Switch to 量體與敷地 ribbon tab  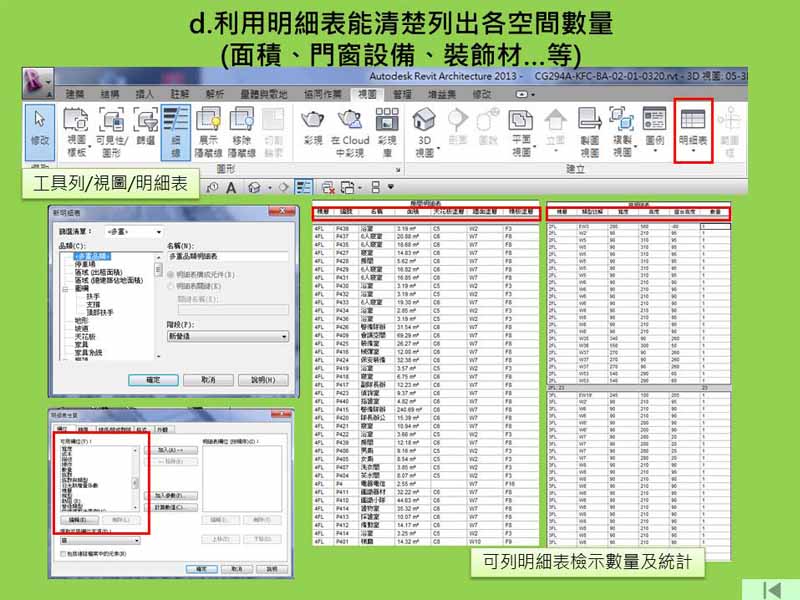264,94
